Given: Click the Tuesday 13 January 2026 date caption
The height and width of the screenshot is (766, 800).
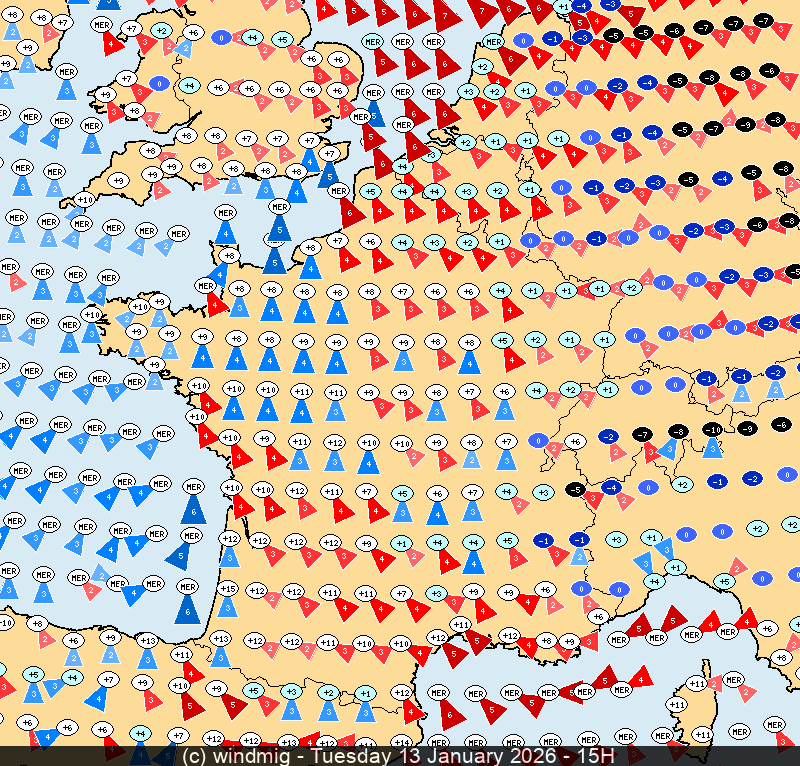Looking at the screenshot, I should 442,756.
